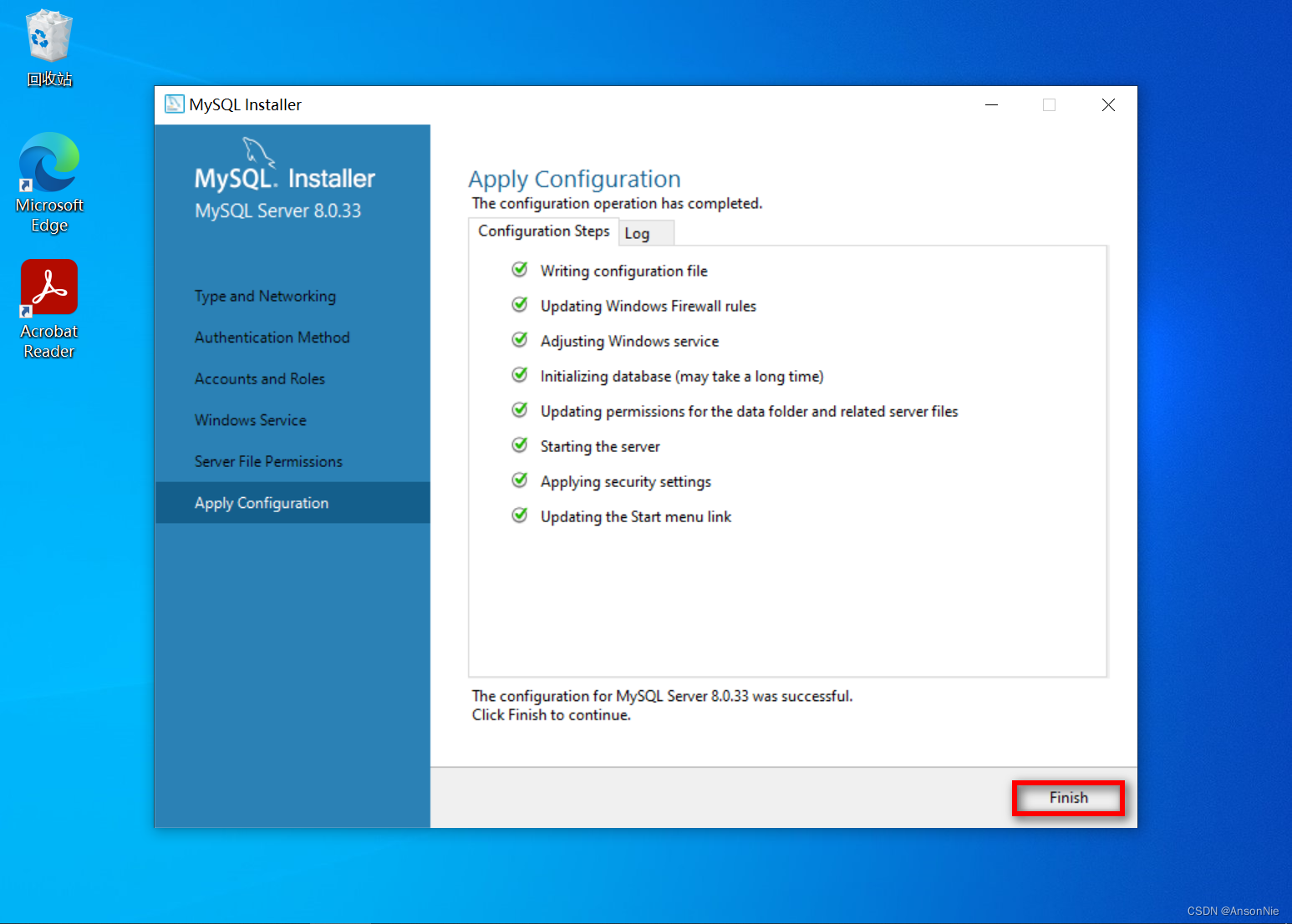Launch Microsoft Edge from the desktop
This screenshot has width=1292, height=924.
click(49, 183)
